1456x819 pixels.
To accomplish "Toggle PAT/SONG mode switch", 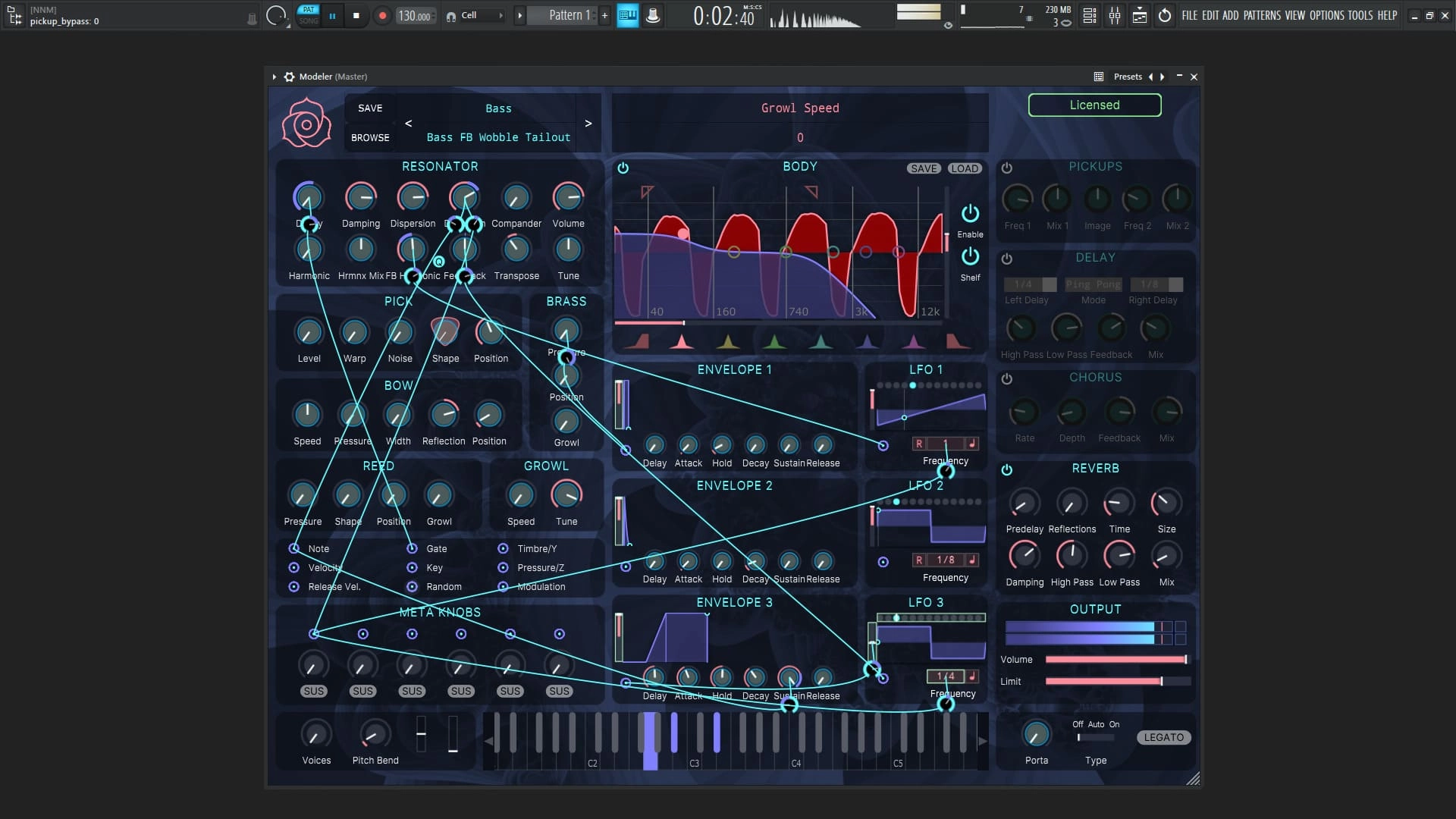I will click(308, 15).
